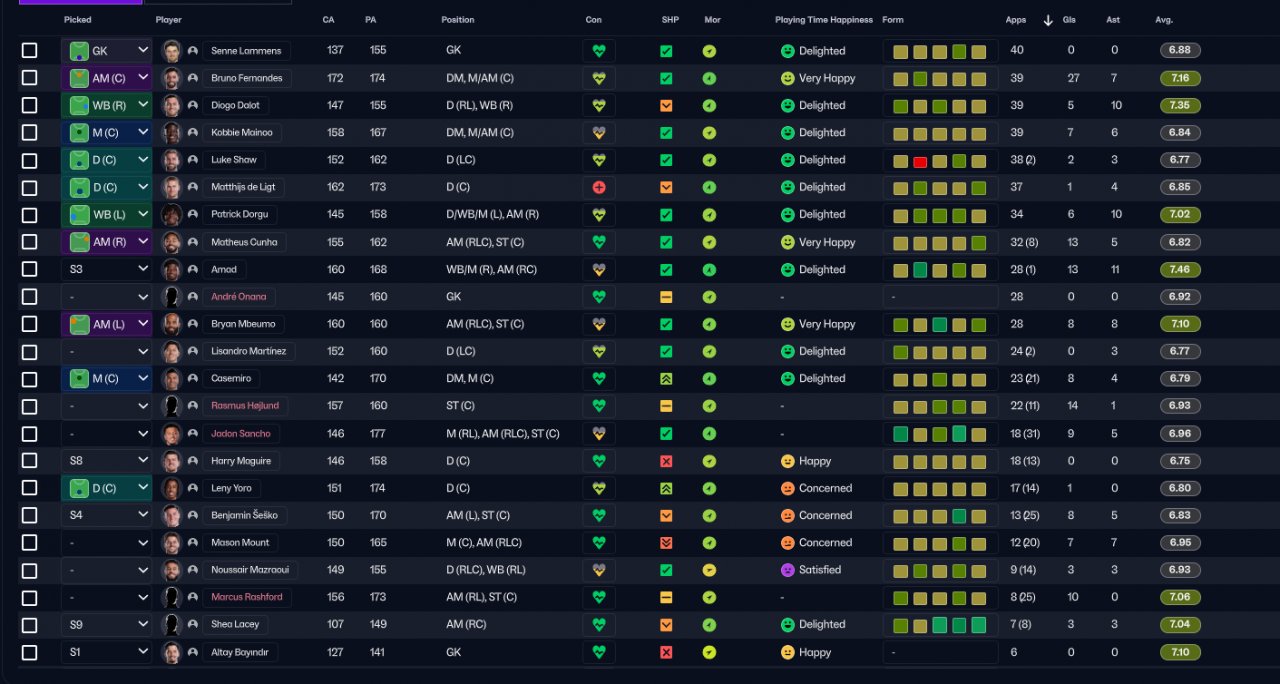This screenshot has height=684, width=1280.
Task: Open Jadon Sancho's player name link
Action: (x=241, y=434)
